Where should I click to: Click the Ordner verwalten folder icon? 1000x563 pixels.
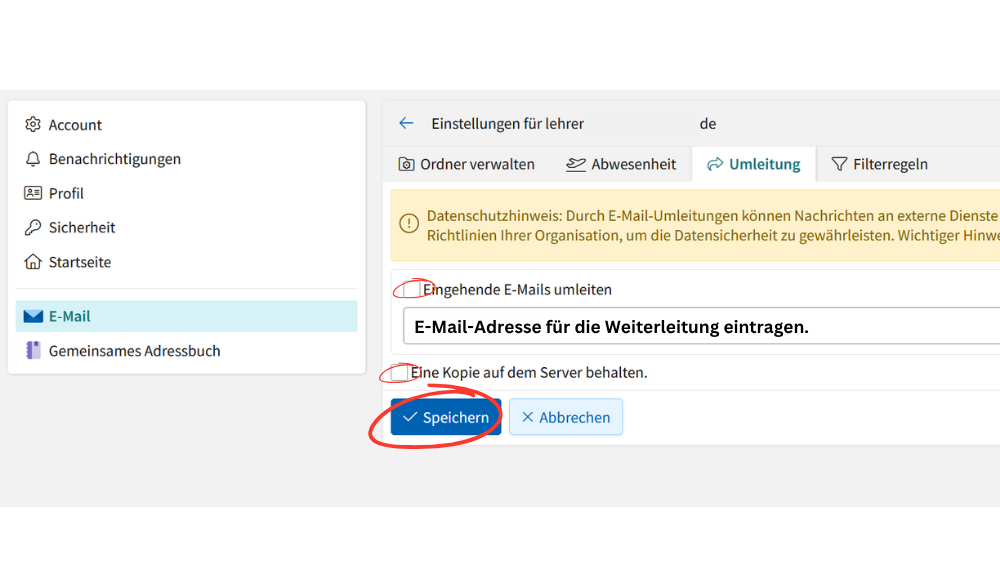406,165
